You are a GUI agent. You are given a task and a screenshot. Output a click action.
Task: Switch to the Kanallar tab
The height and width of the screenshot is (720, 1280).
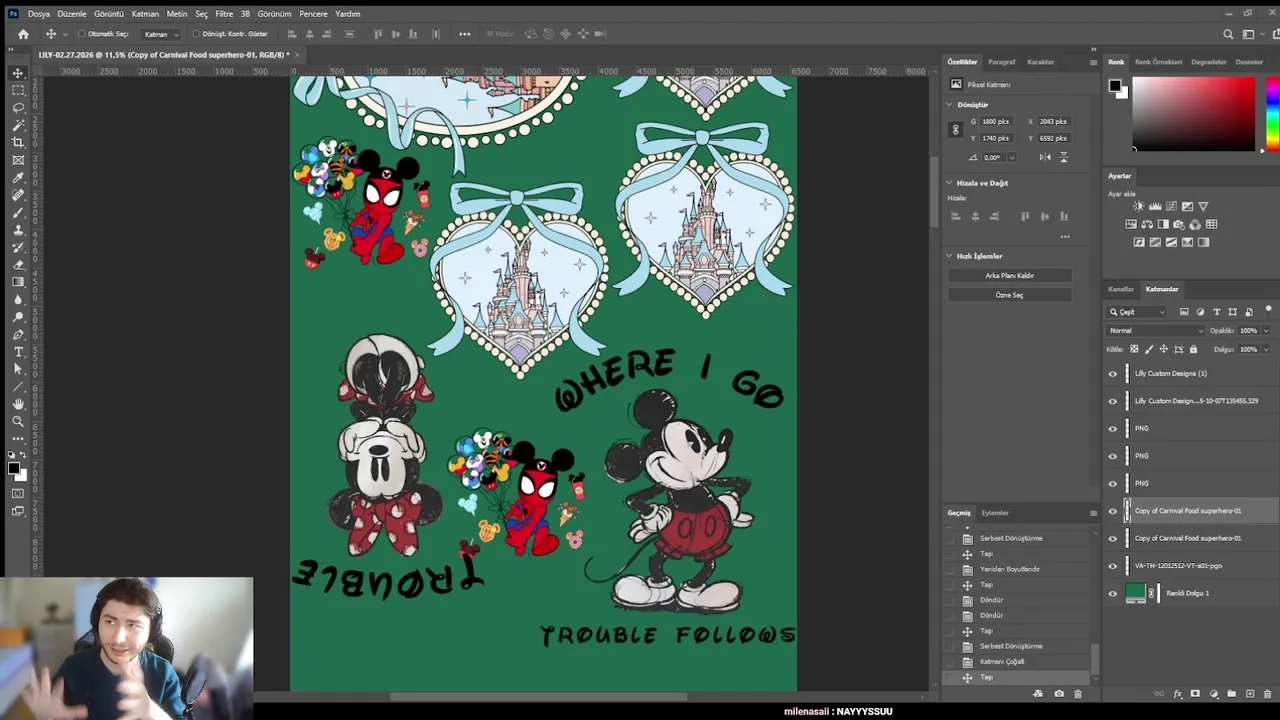click(x=1121, y=289)
